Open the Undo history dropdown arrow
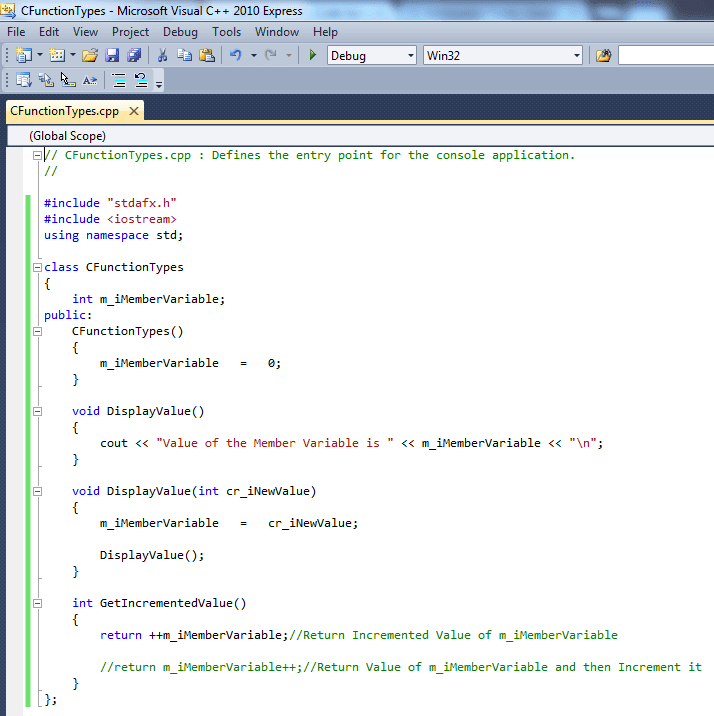714x716 pixels. (254, 55)
